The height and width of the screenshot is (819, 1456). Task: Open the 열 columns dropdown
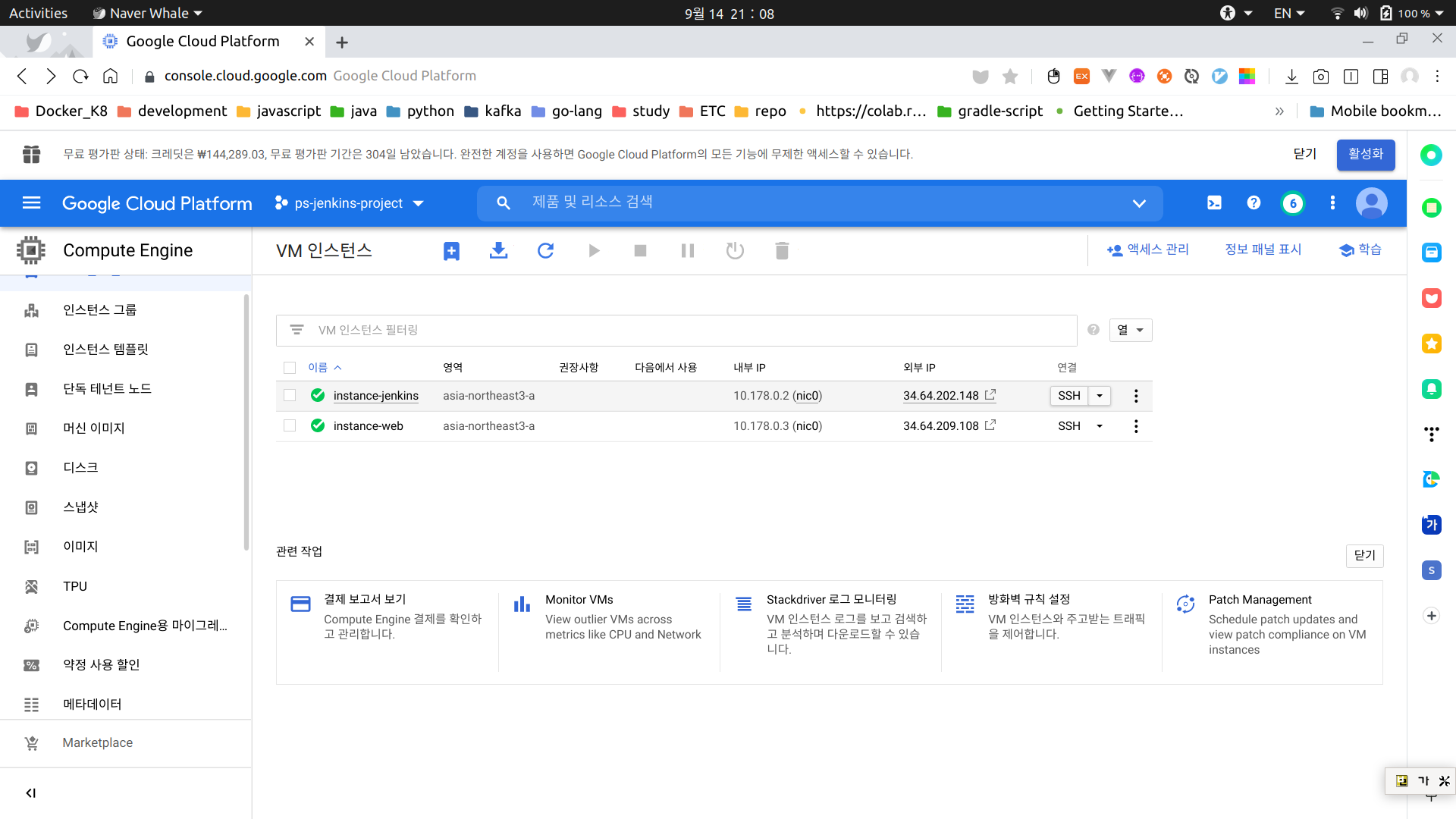1130,330
